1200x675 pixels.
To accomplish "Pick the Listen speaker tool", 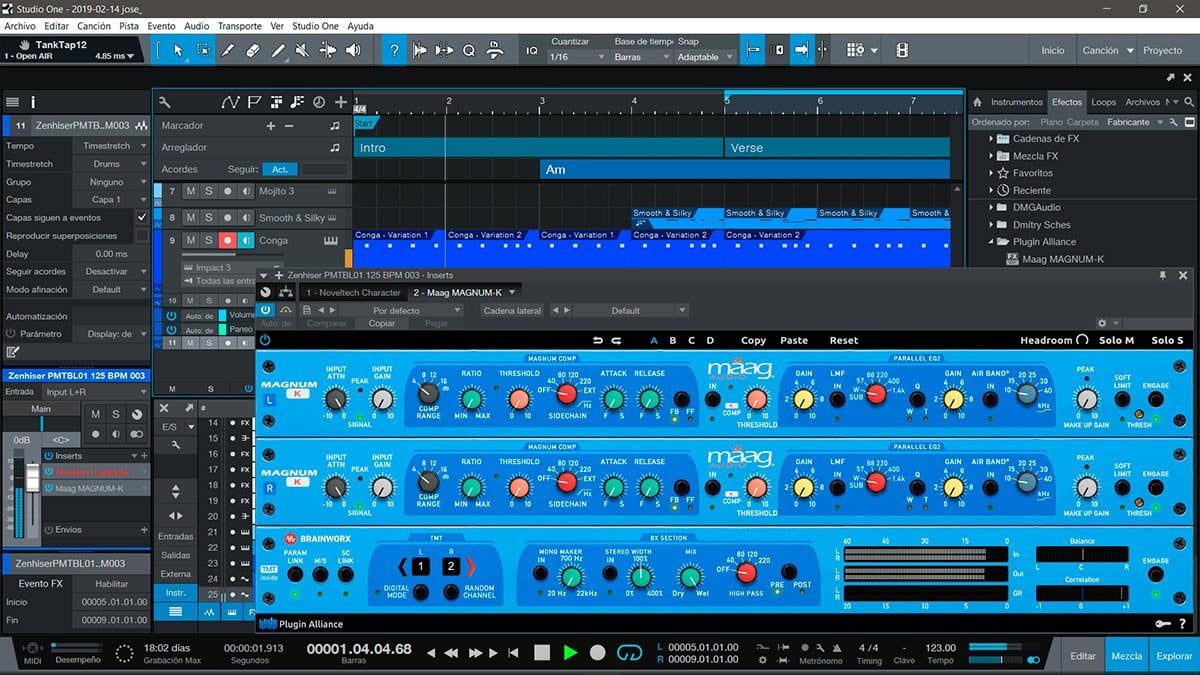I will pos(353,50).
